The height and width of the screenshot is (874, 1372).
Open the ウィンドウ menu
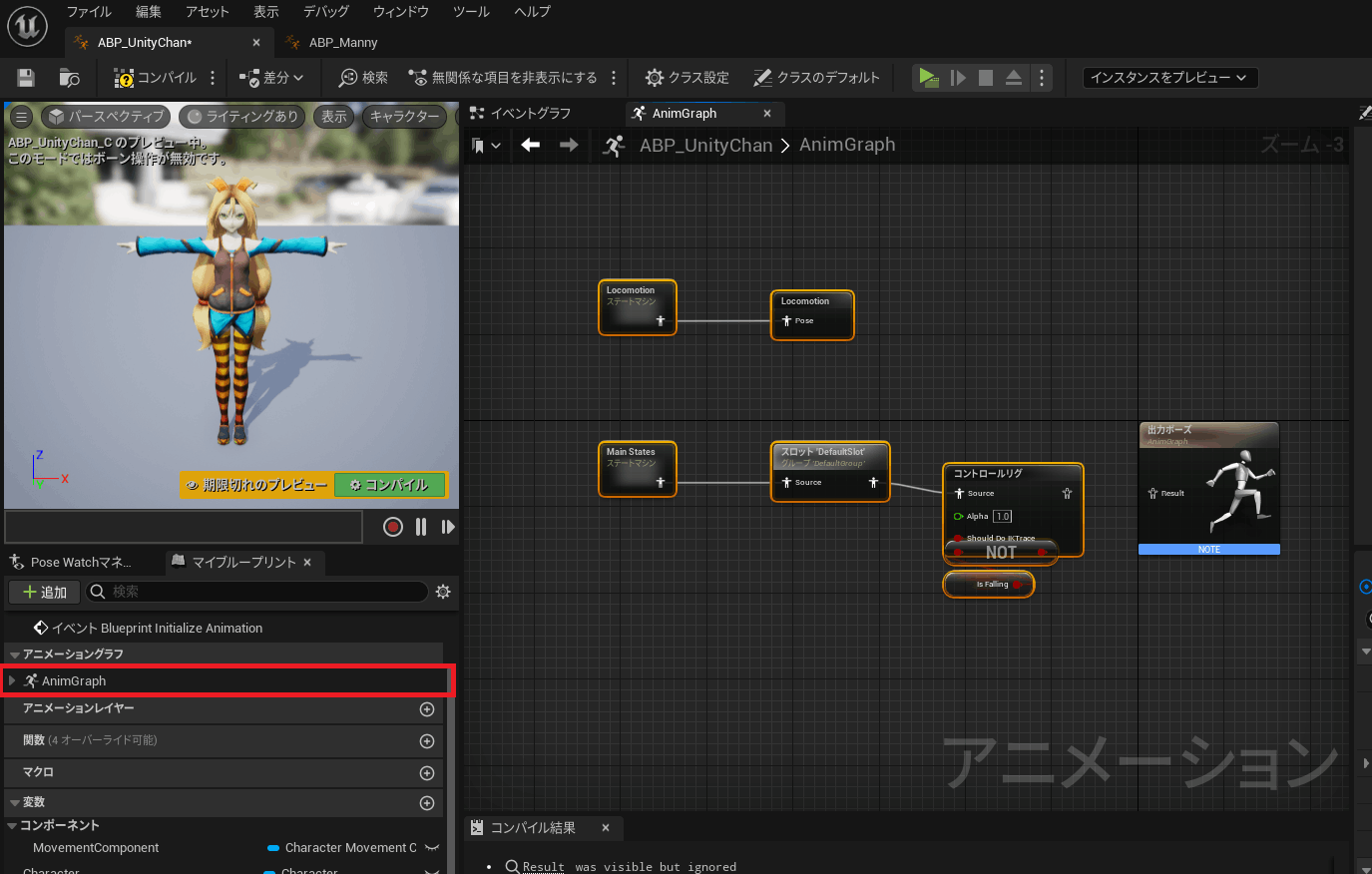[x=401, y=12]
